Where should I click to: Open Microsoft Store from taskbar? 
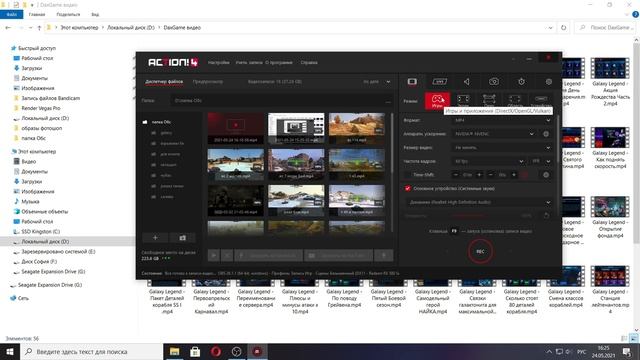(x=195, y=351)
